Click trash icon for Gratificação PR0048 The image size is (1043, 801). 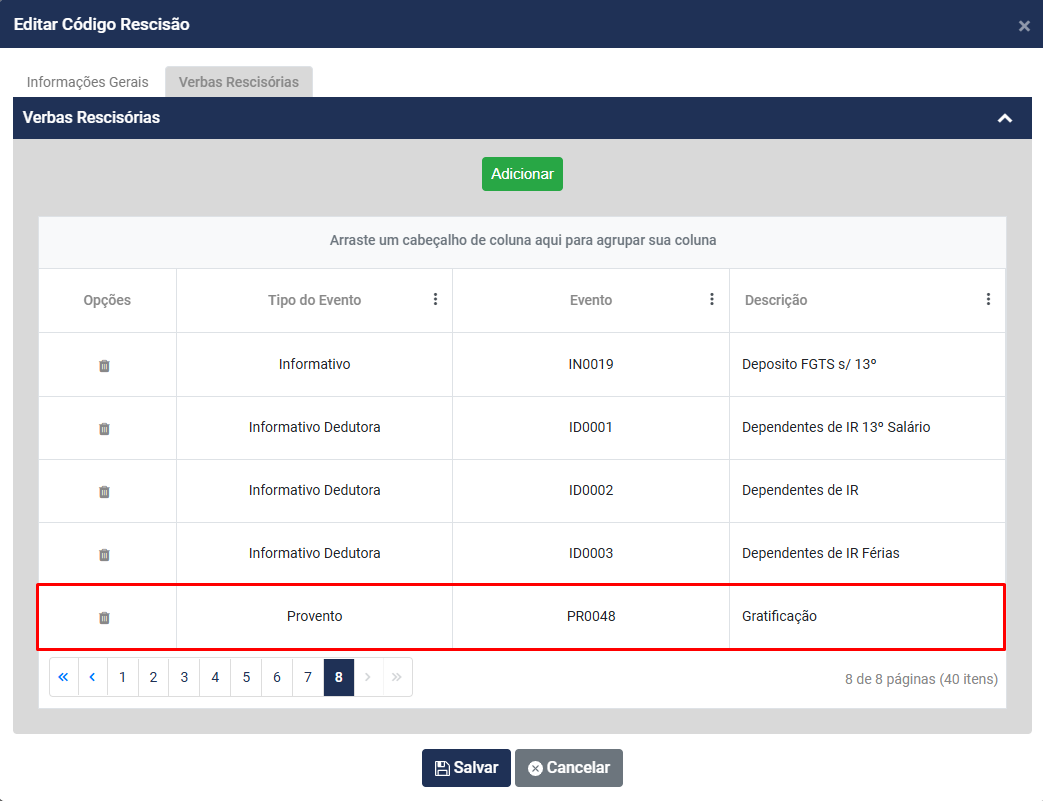(104, 618)
